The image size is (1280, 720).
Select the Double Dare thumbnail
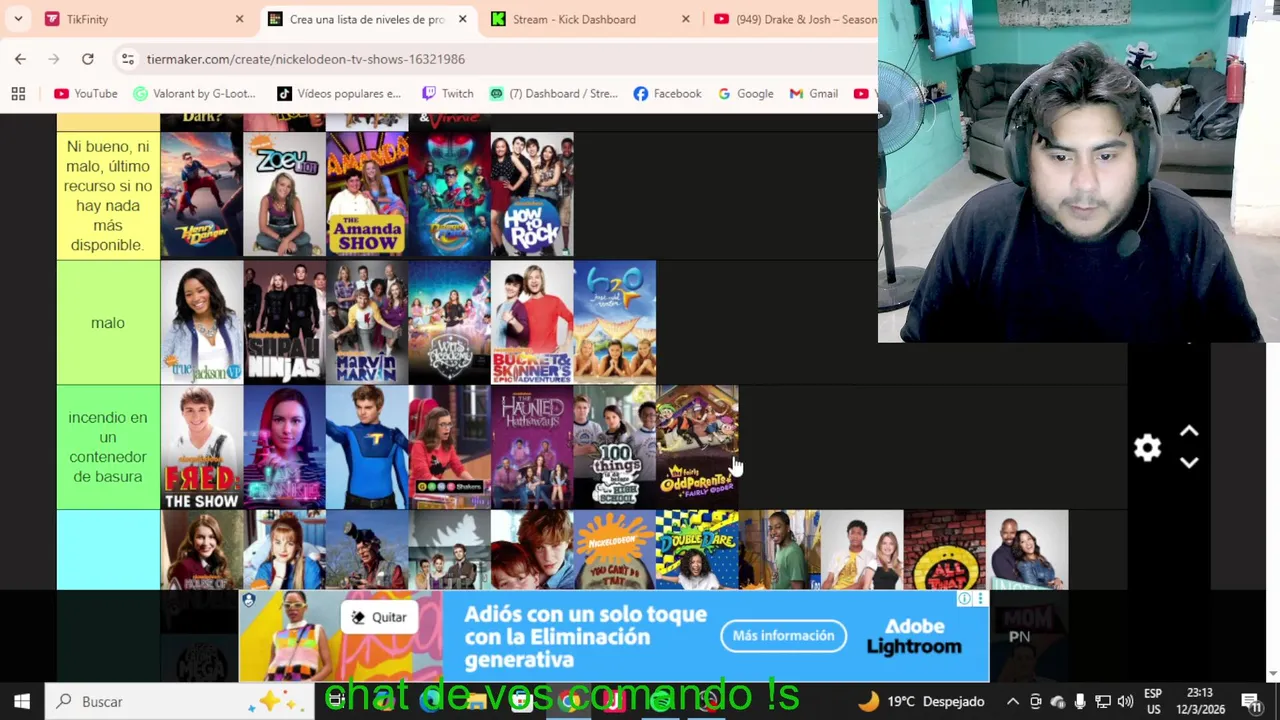point(697,550)
